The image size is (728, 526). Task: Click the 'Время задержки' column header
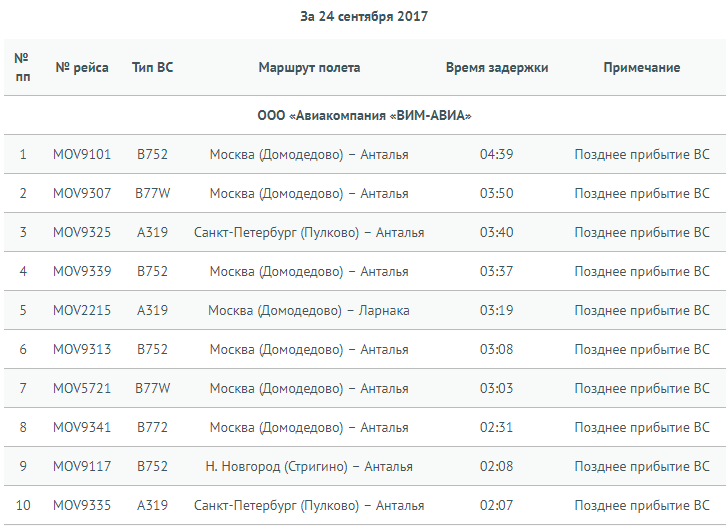coord(497,68)
